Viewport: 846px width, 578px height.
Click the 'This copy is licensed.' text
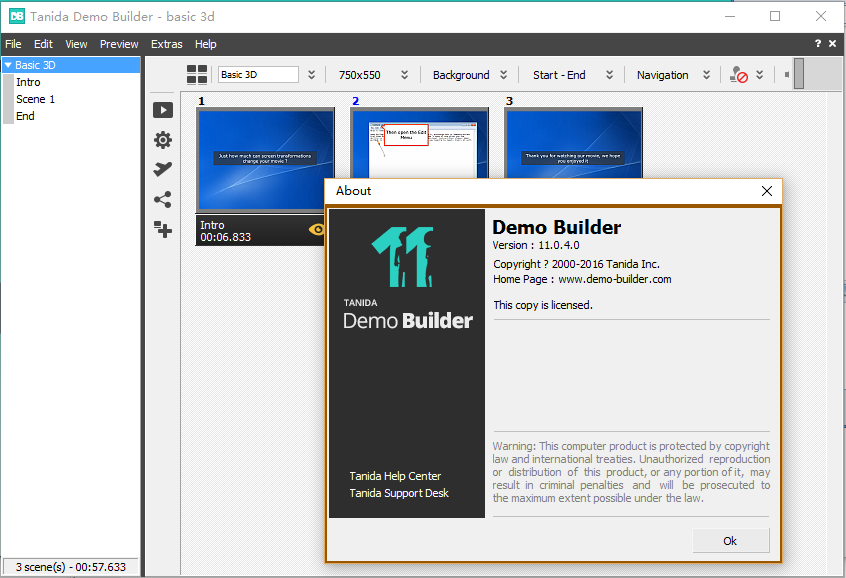[x=543, y=305]
